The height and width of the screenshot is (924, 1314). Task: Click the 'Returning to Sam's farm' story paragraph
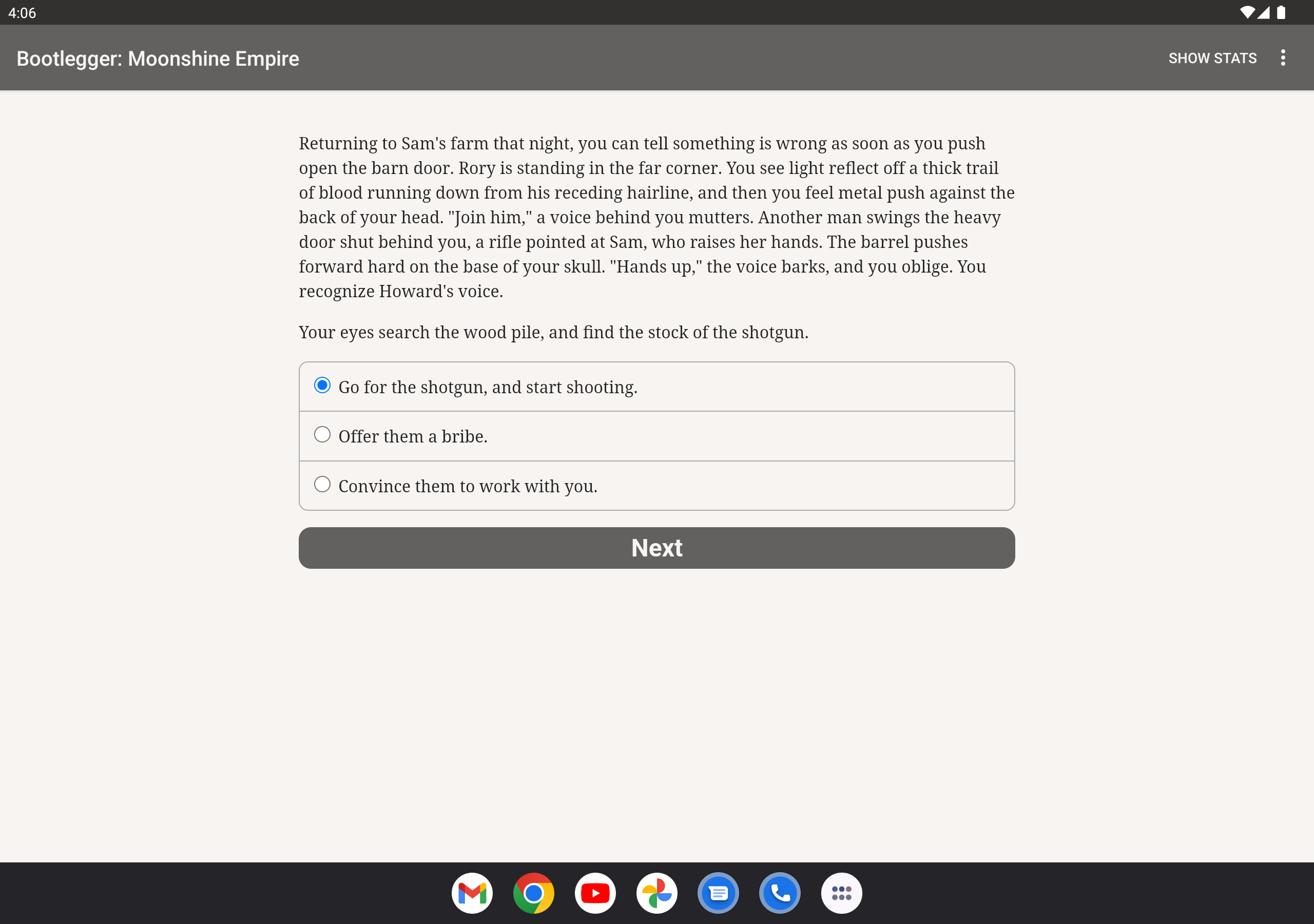tap(656, 217)
